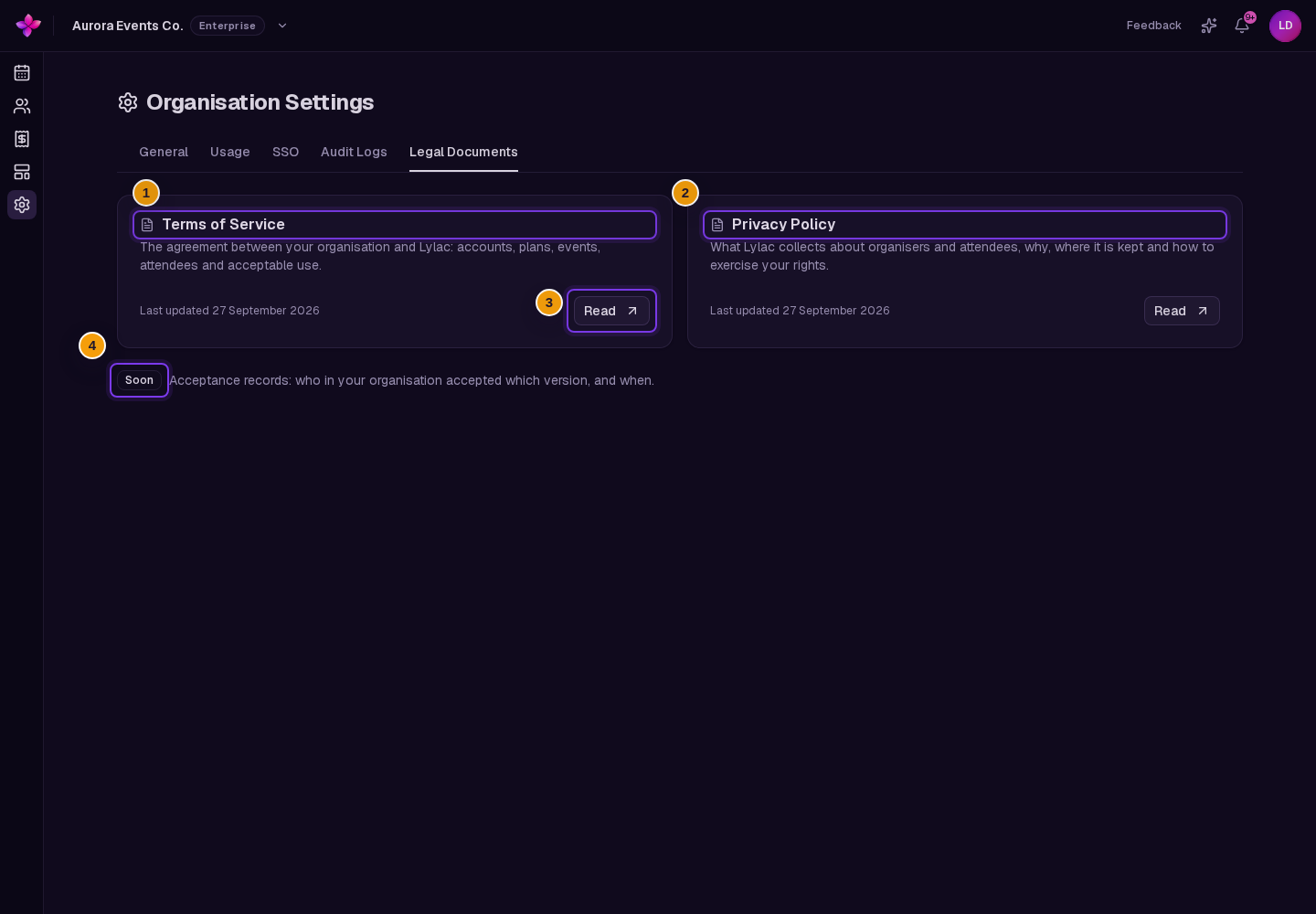Viewport: 1316px width, 914px height.
Task: Click the gear icon beside Organisation Settings
Action: 128,102
